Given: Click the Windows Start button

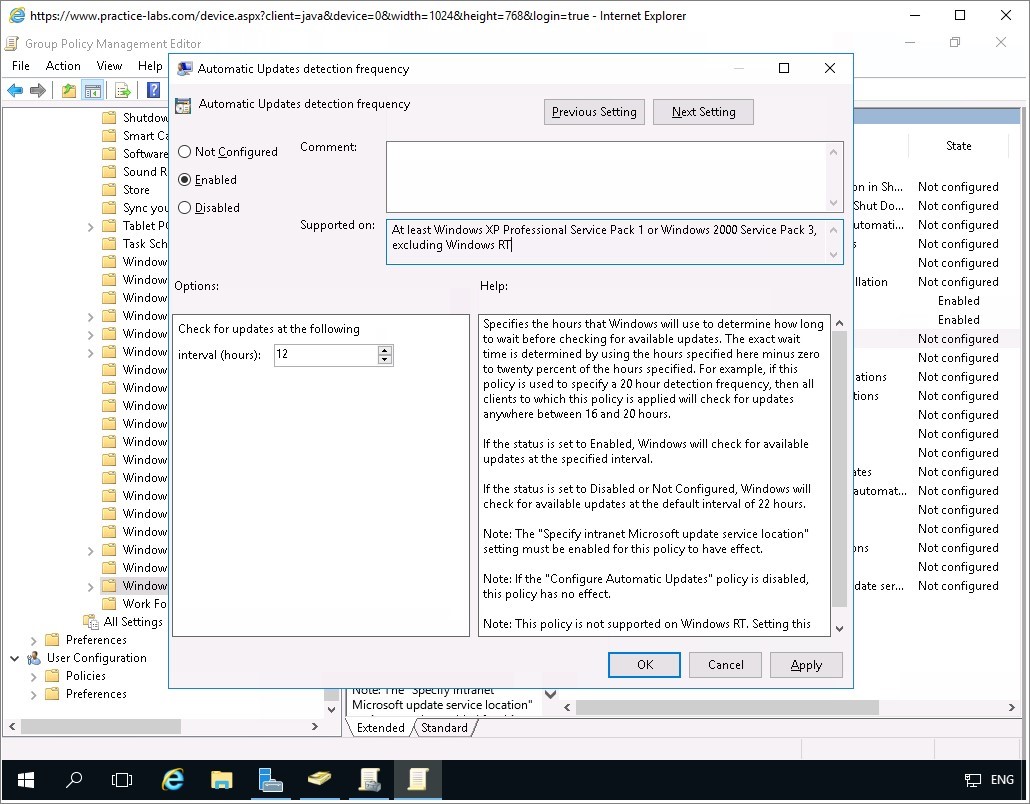Looking at the screenshot, I should coord(25,779).
